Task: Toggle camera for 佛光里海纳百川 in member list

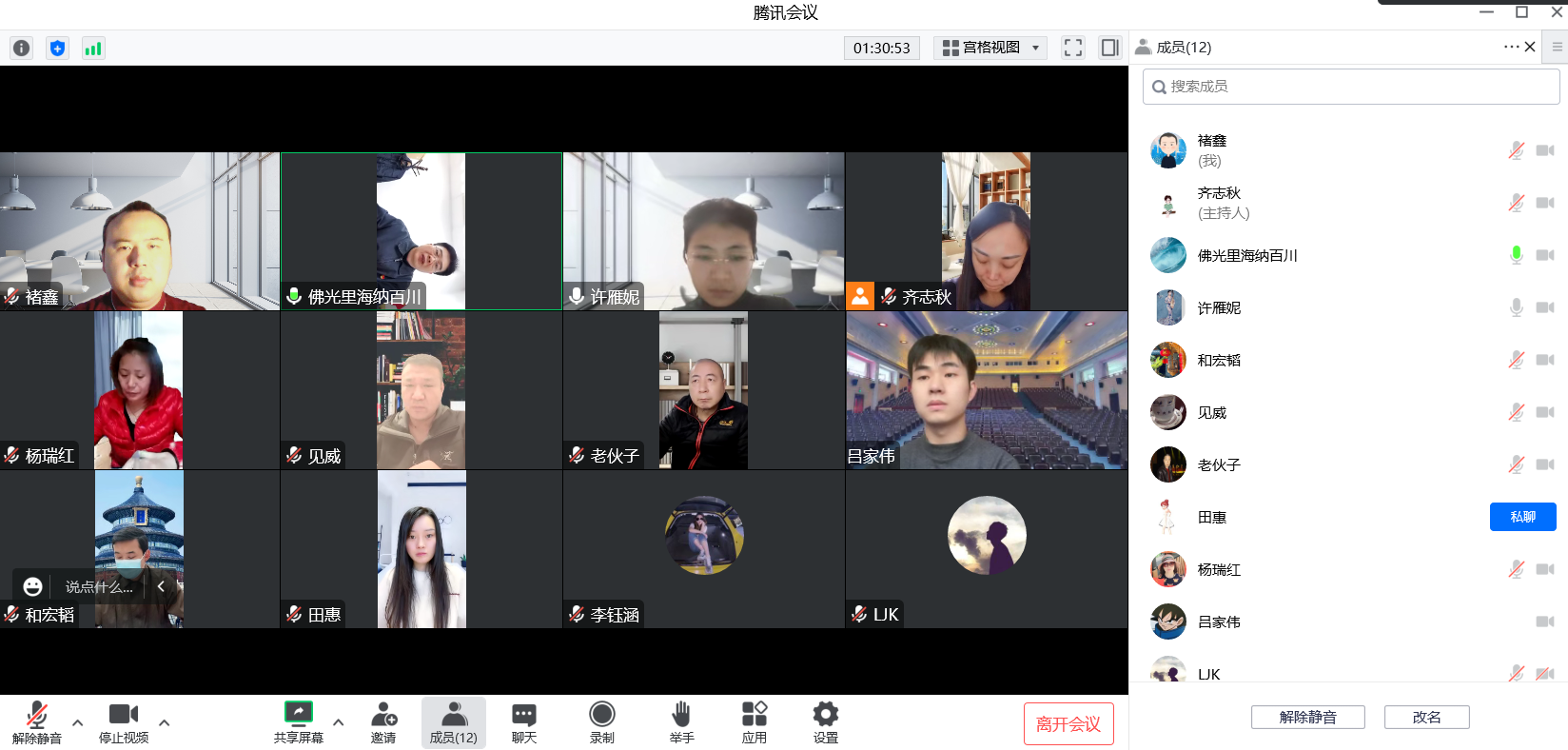Action: pos(1545,255)
